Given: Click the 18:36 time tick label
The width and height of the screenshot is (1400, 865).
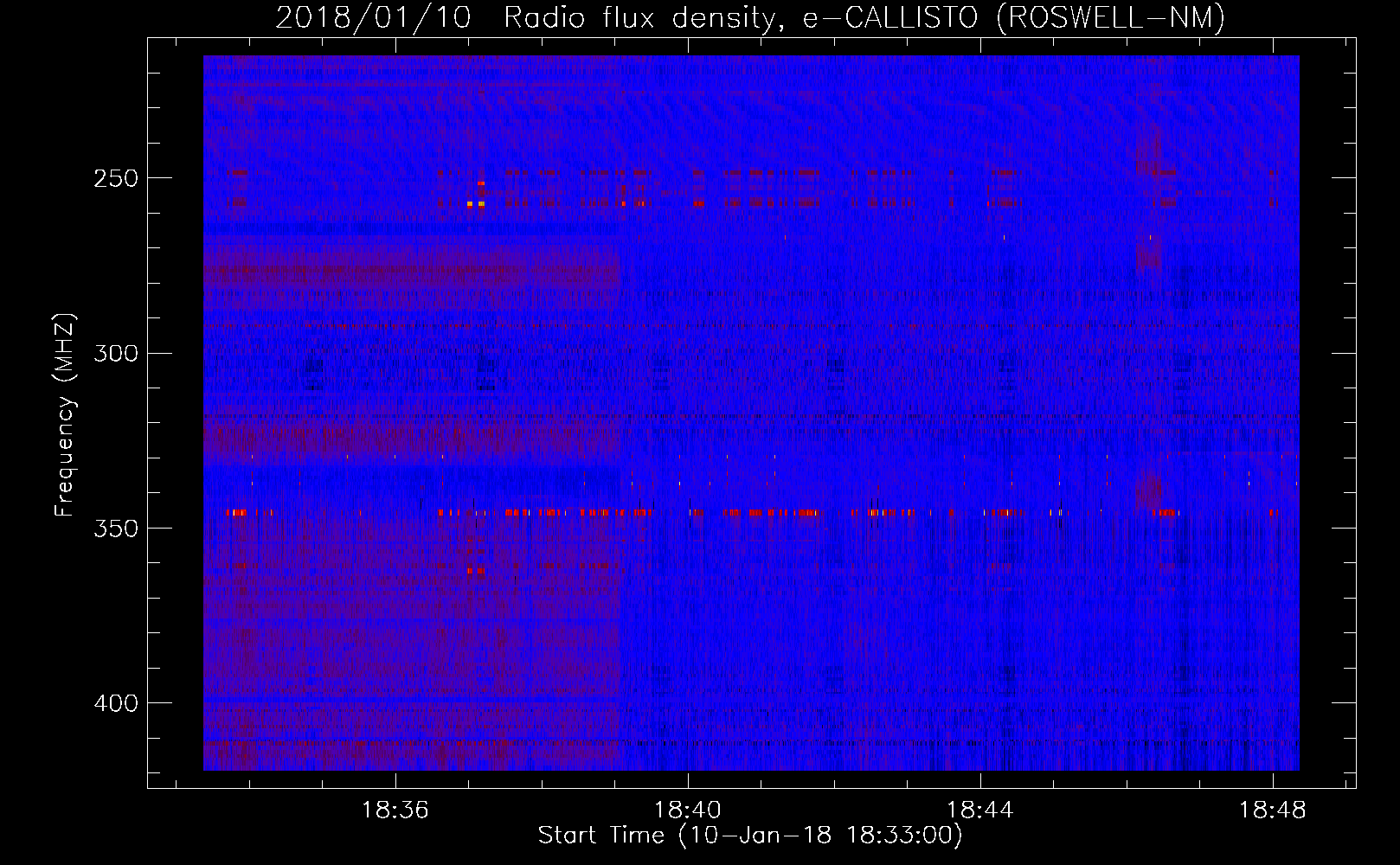Looking at the screenshot, I should (395, 811).
